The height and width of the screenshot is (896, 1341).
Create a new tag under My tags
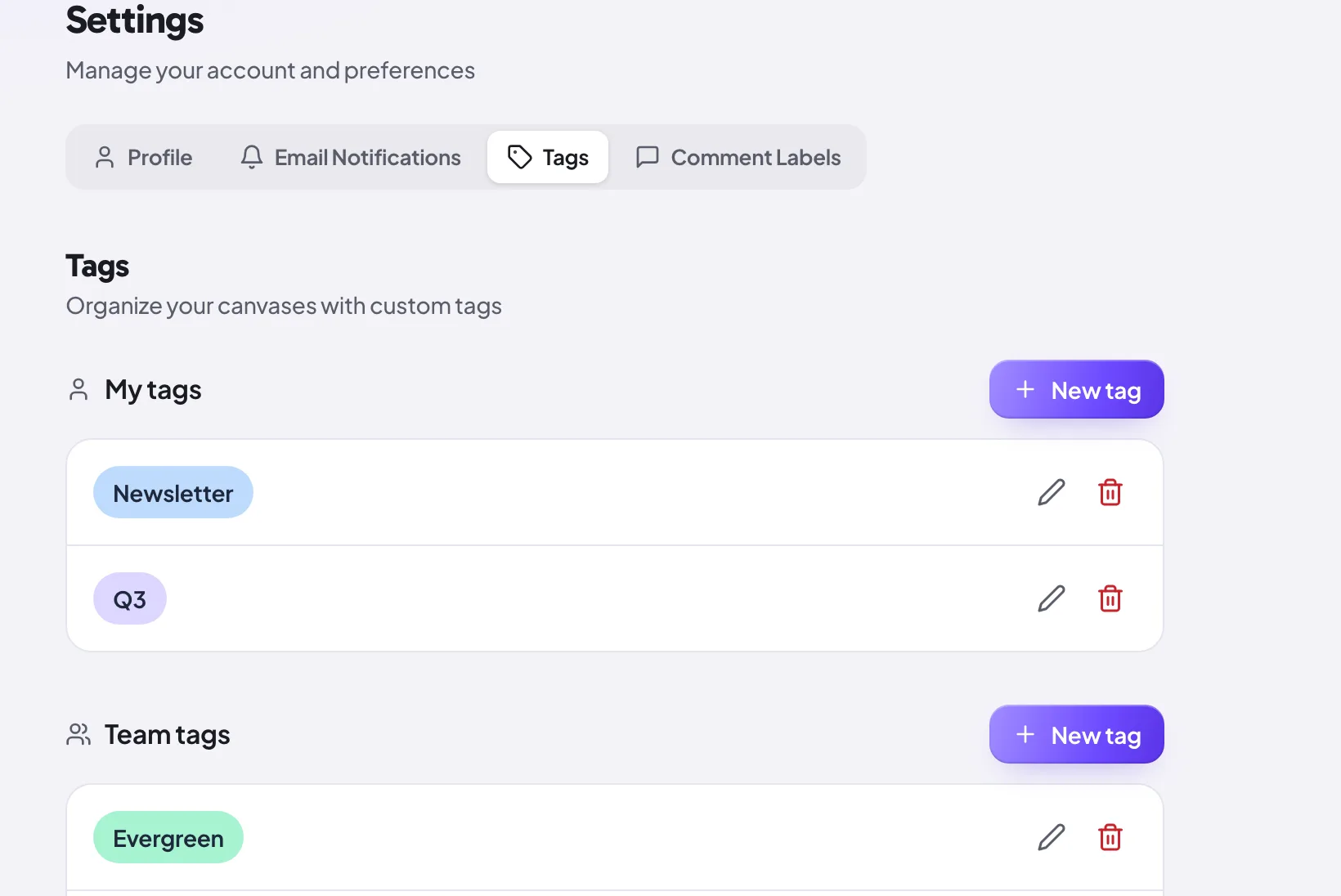point(1077,389)
